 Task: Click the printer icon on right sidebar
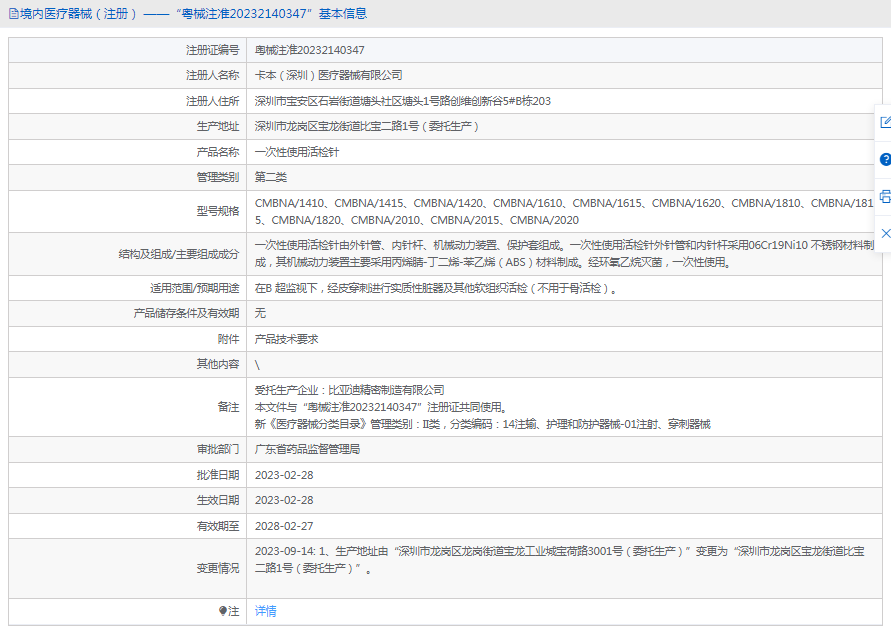[x=885, y=197]
